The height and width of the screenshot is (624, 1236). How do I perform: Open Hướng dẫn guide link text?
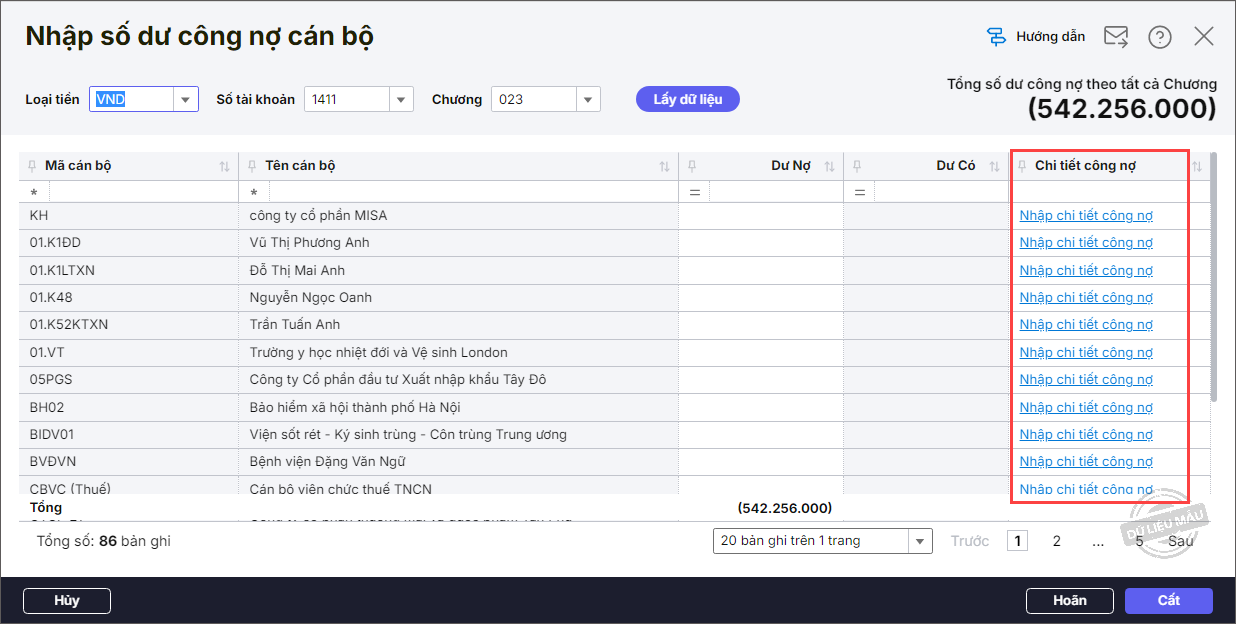(x=1050, y=37)
